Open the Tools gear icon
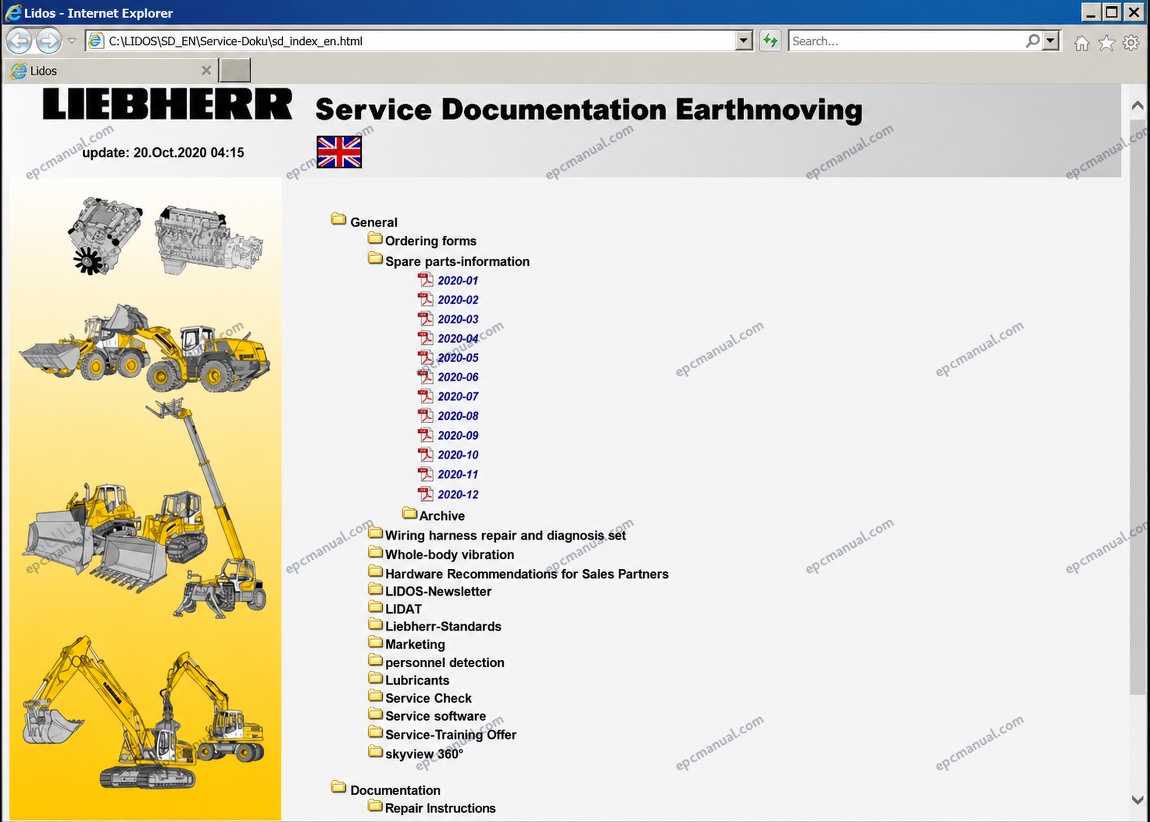Screen dimensions: 1150x822 (x=1131, y=43)
